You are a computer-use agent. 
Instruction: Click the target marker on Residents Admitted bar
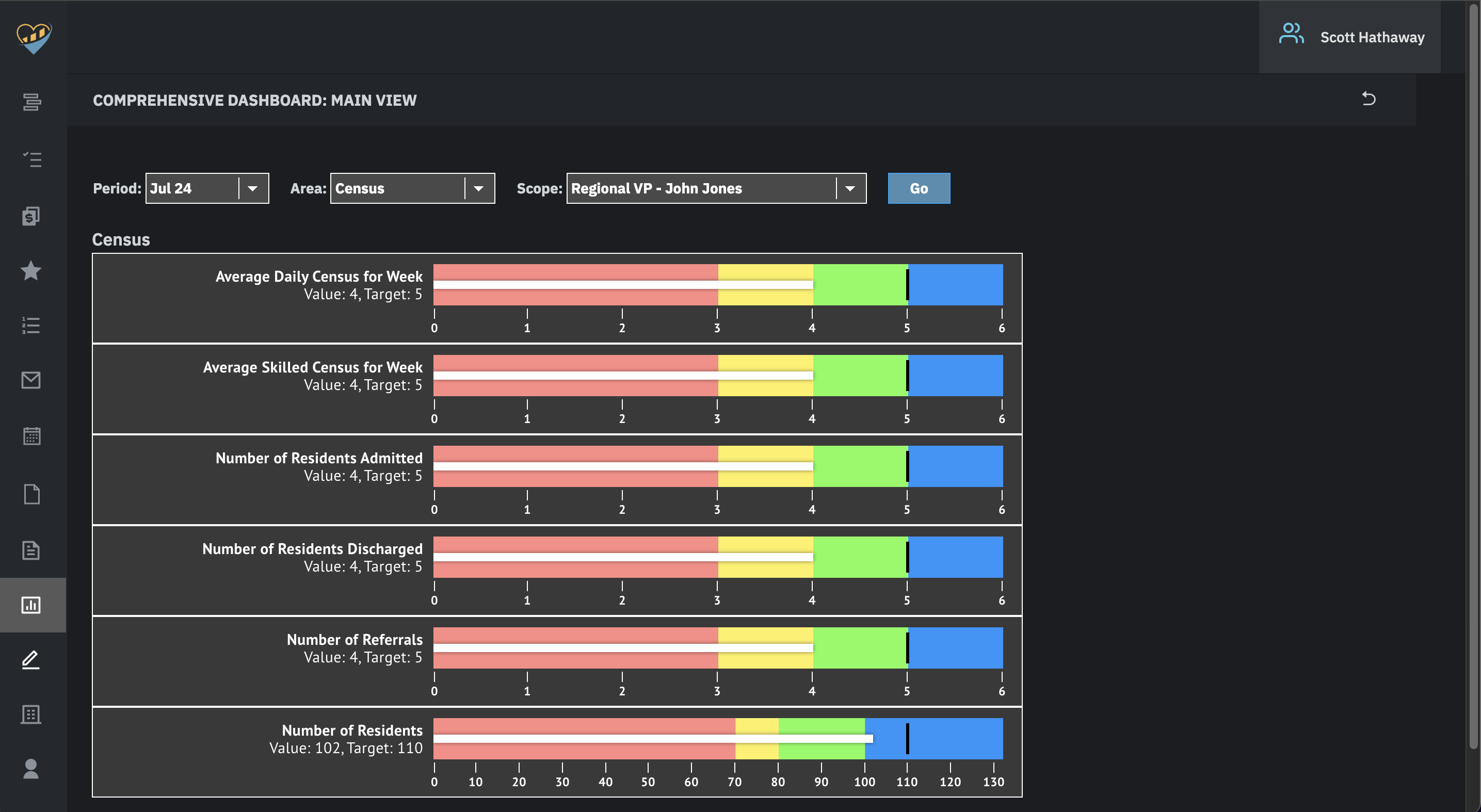coord(907,466)
